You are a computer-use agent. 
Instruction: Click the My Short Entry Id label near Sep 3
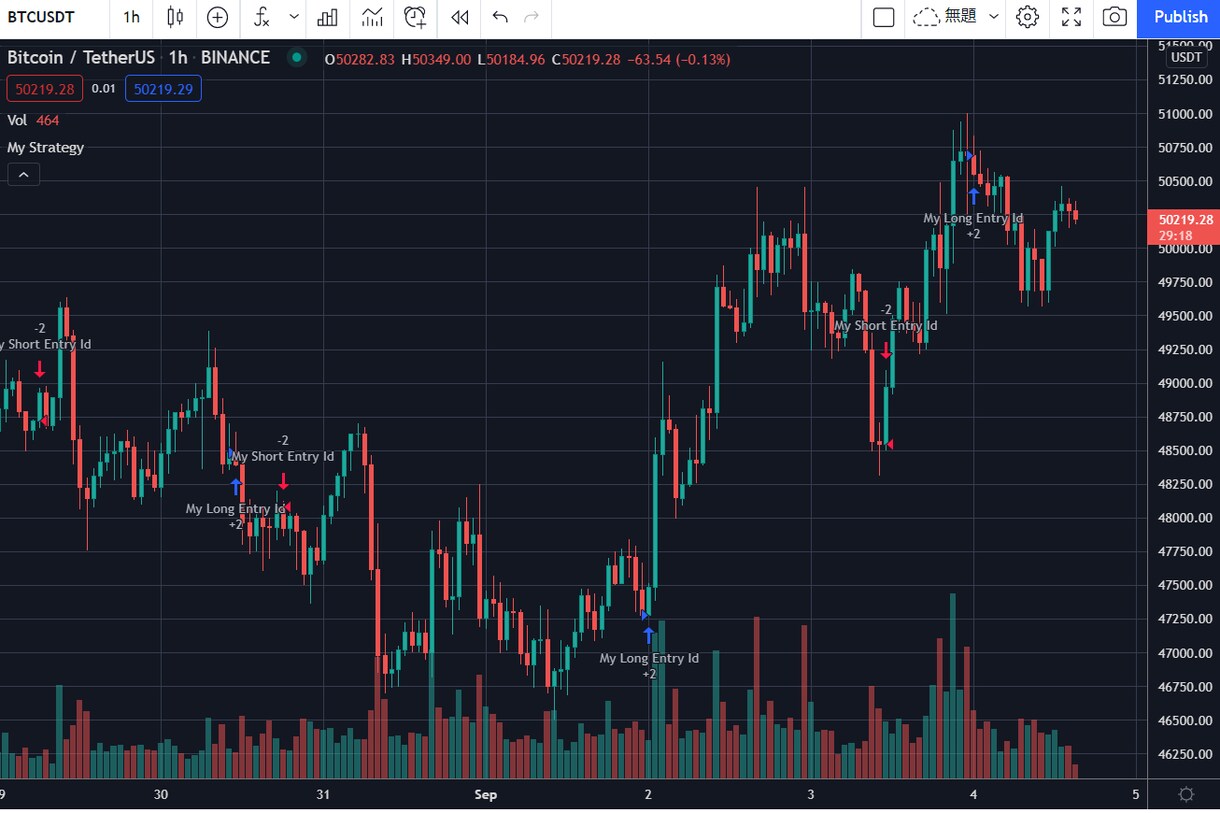[886, 326]
